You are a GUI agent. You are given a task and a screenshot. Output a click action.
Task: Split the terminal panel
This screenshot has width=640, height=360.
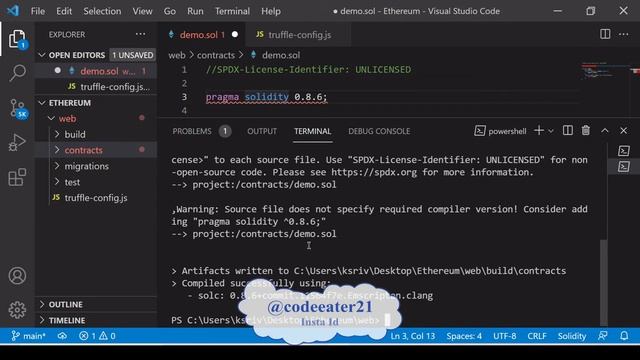point(567,131)
